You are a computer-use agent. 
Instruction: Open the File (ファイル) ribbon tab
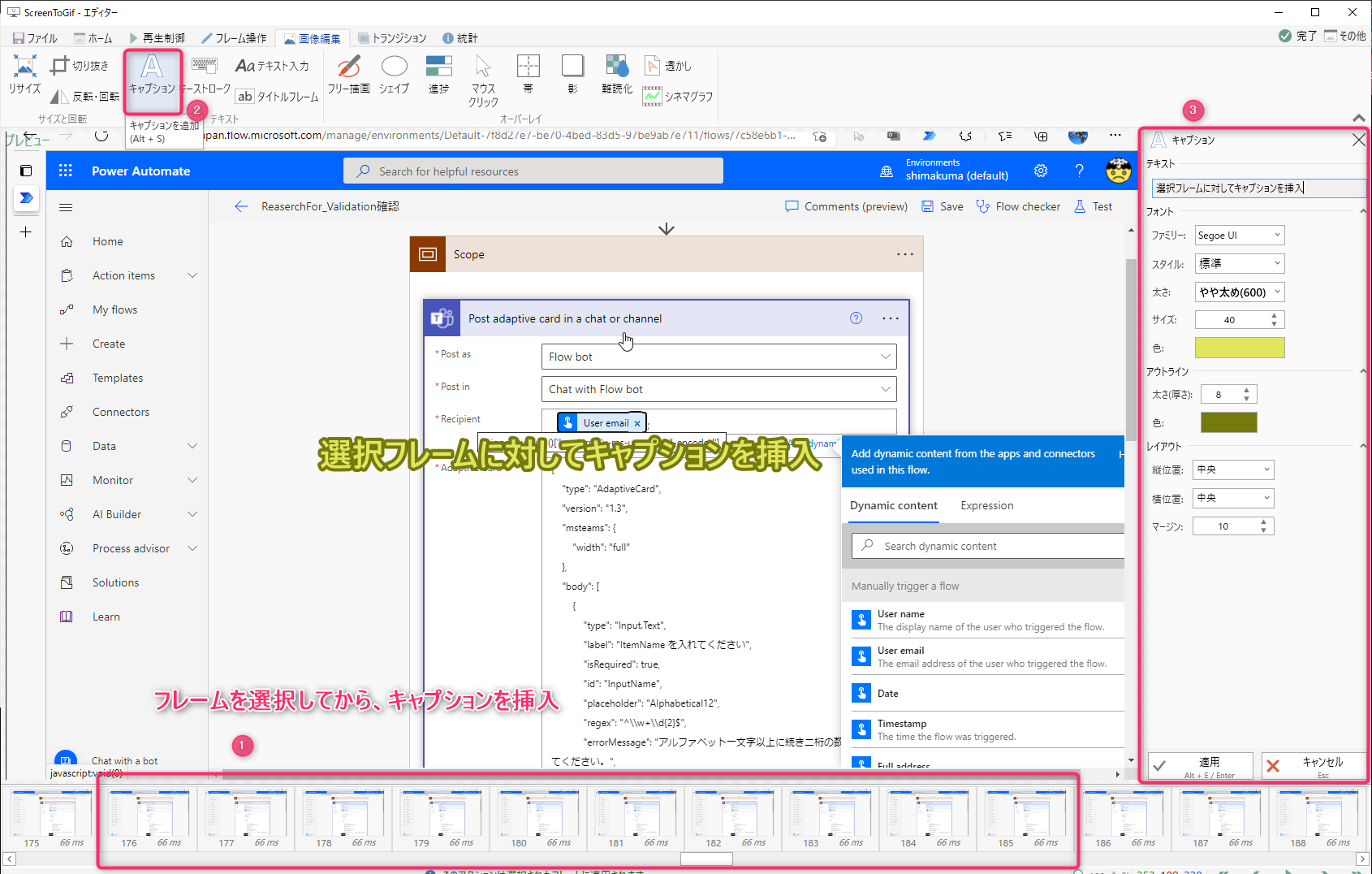point(35,38)
